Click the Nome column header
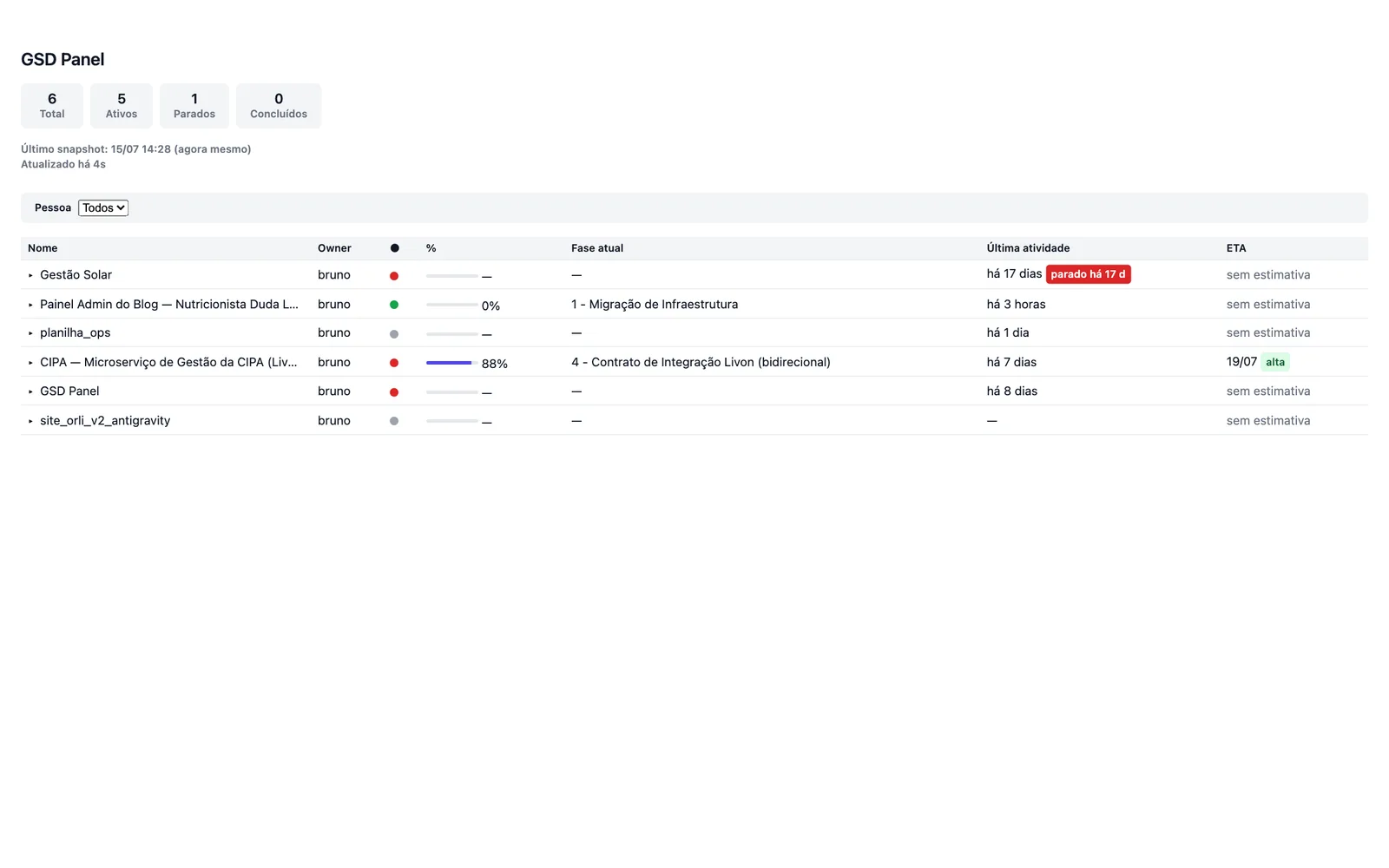Image resolution: width=1389 pixels, height=868 pixels. (43, 248)
